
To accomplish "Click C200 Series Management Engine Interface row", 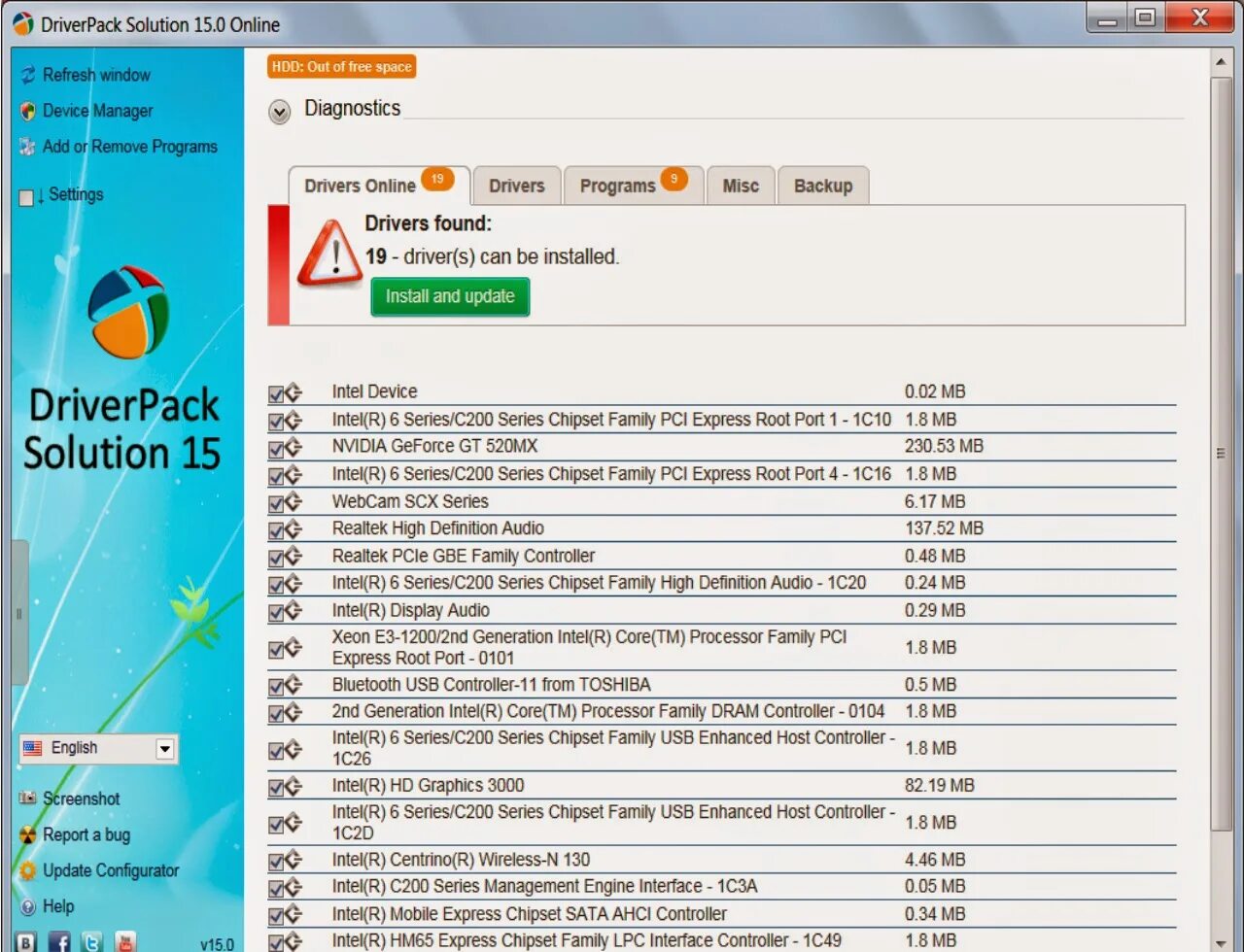I will pyautogui.click(x=721, y=886).
